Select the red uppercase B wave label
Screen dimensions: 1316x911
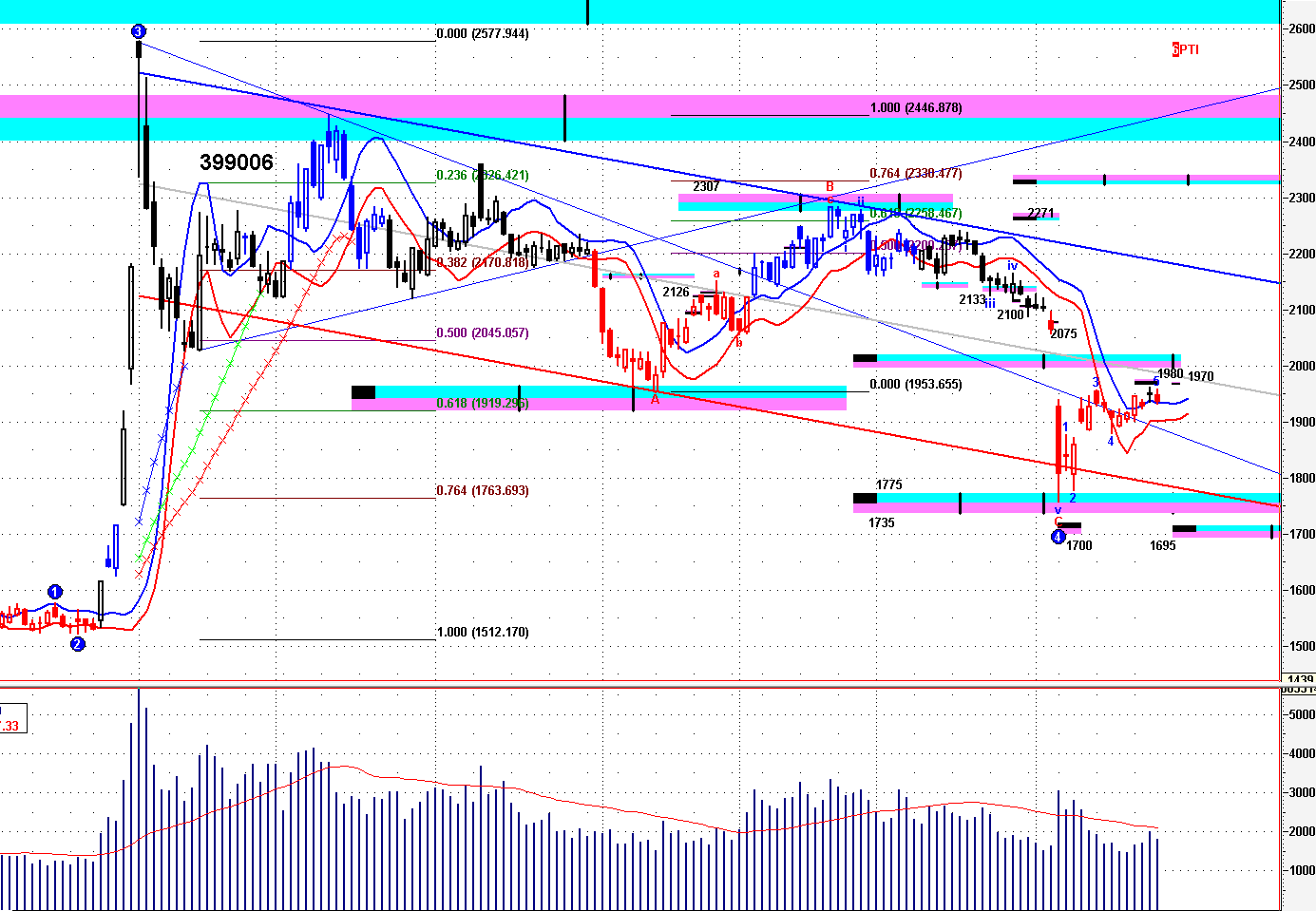(x=830, y=187)
